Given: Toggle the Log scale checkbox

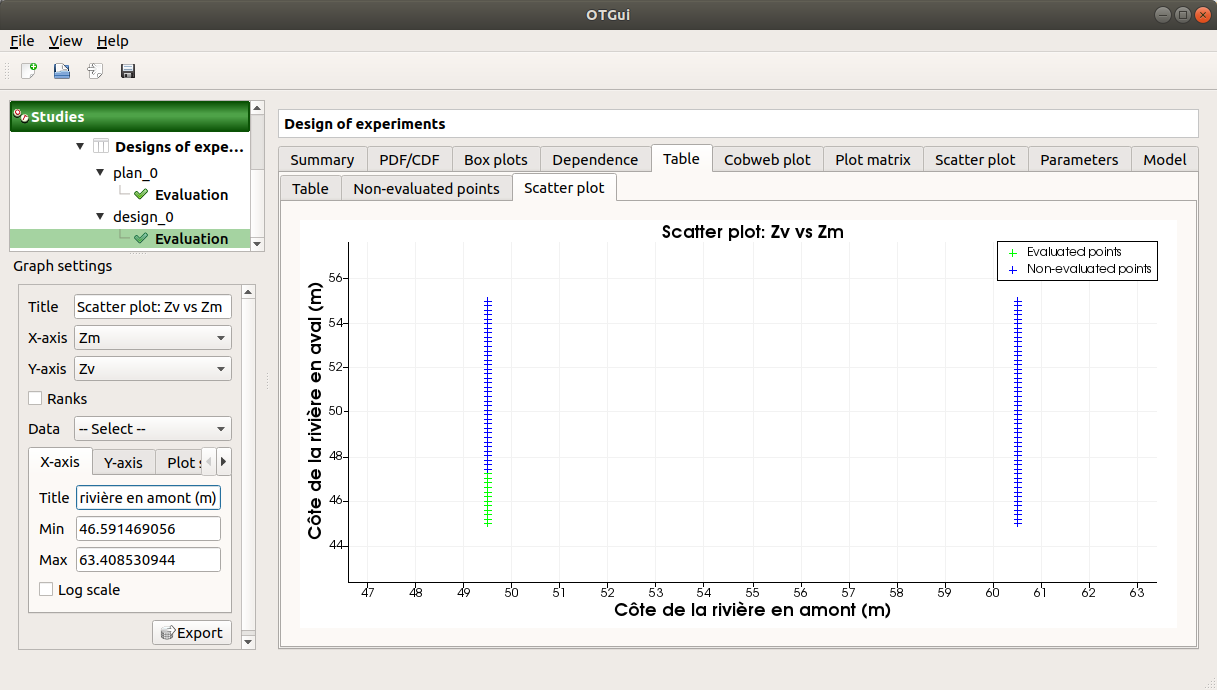Looking at the screenshot, I should pos(46,590).
